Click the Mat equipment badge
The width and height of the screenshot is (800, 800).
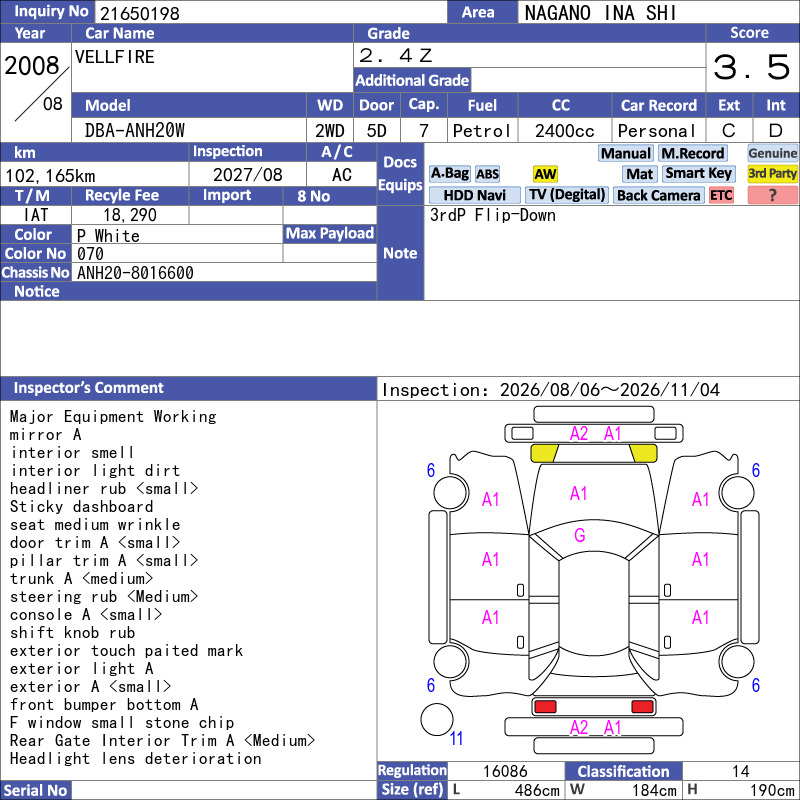[x=639, y=174]
